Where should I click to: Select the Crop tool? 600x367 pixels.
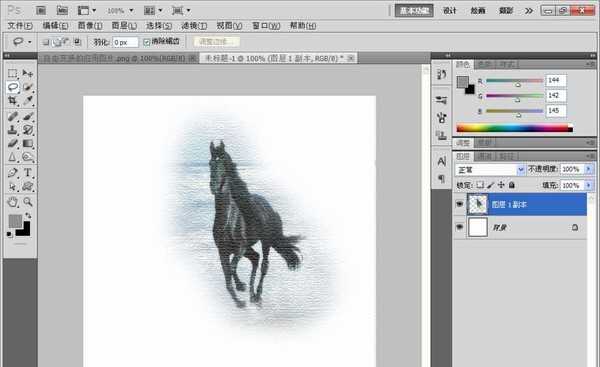(x=13, y=101)
